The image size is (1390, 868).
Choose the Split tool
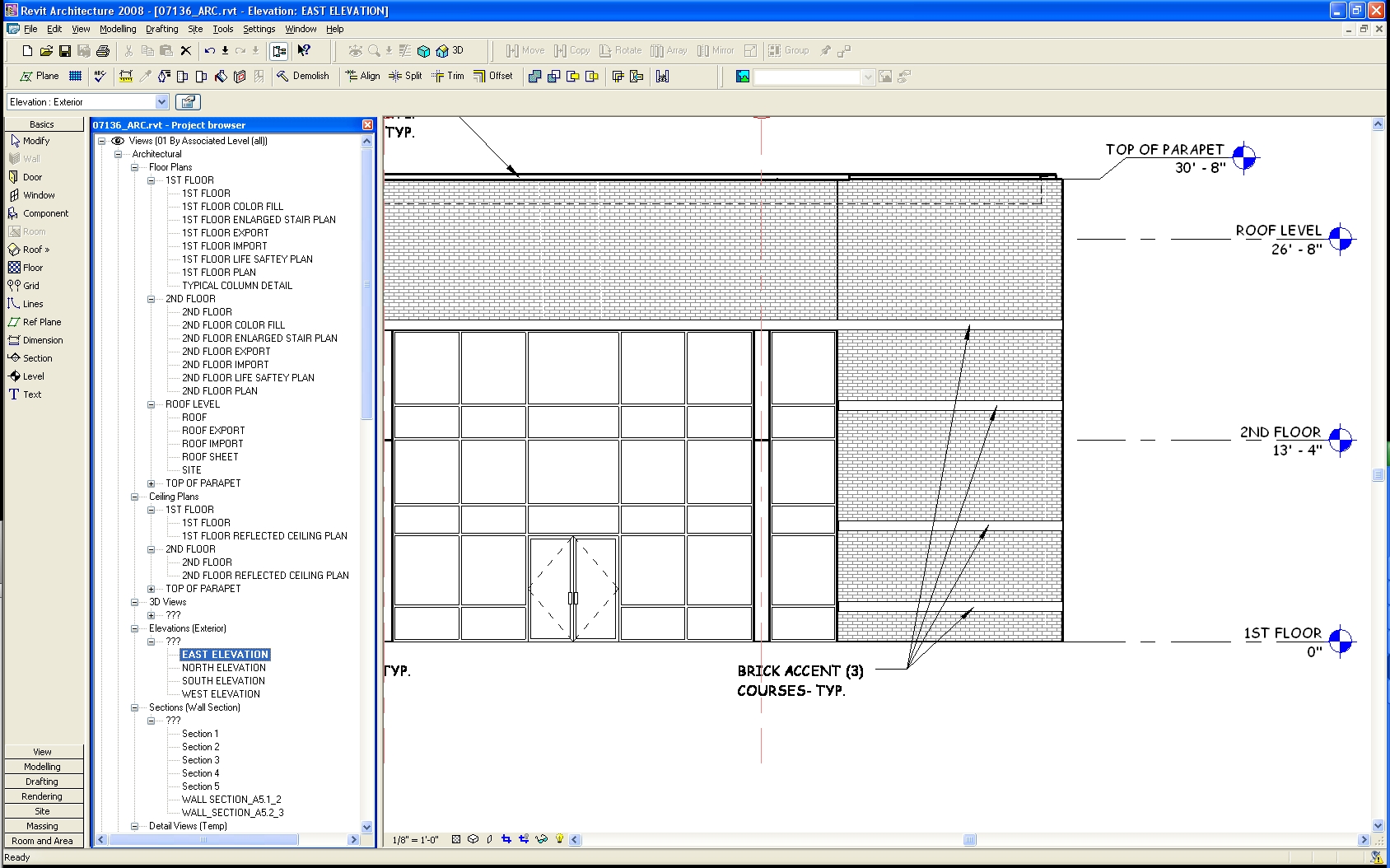click(405, 76)
